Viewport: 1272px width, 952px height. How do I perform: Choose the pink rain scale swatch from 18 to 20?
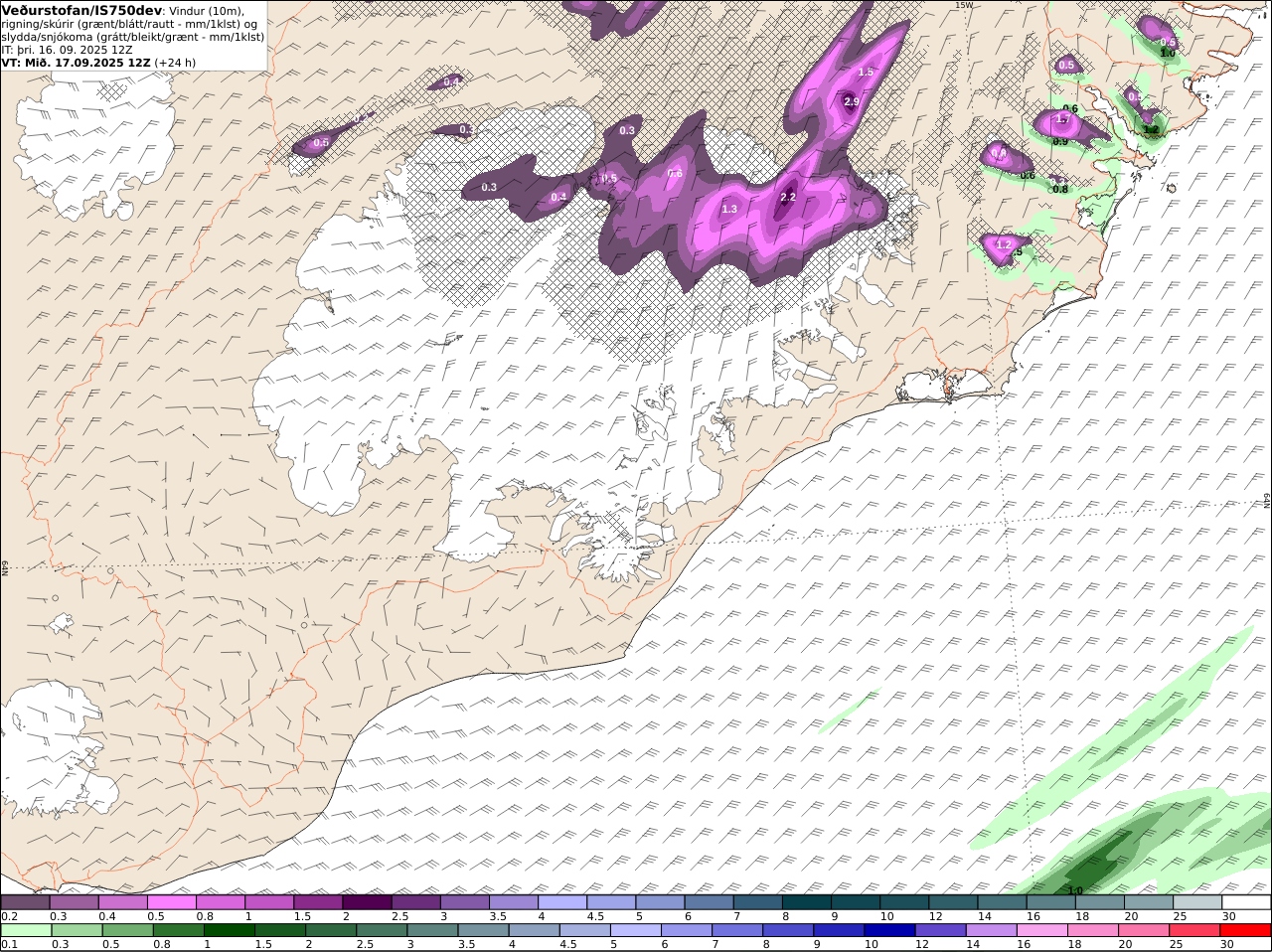point(1093,930)
